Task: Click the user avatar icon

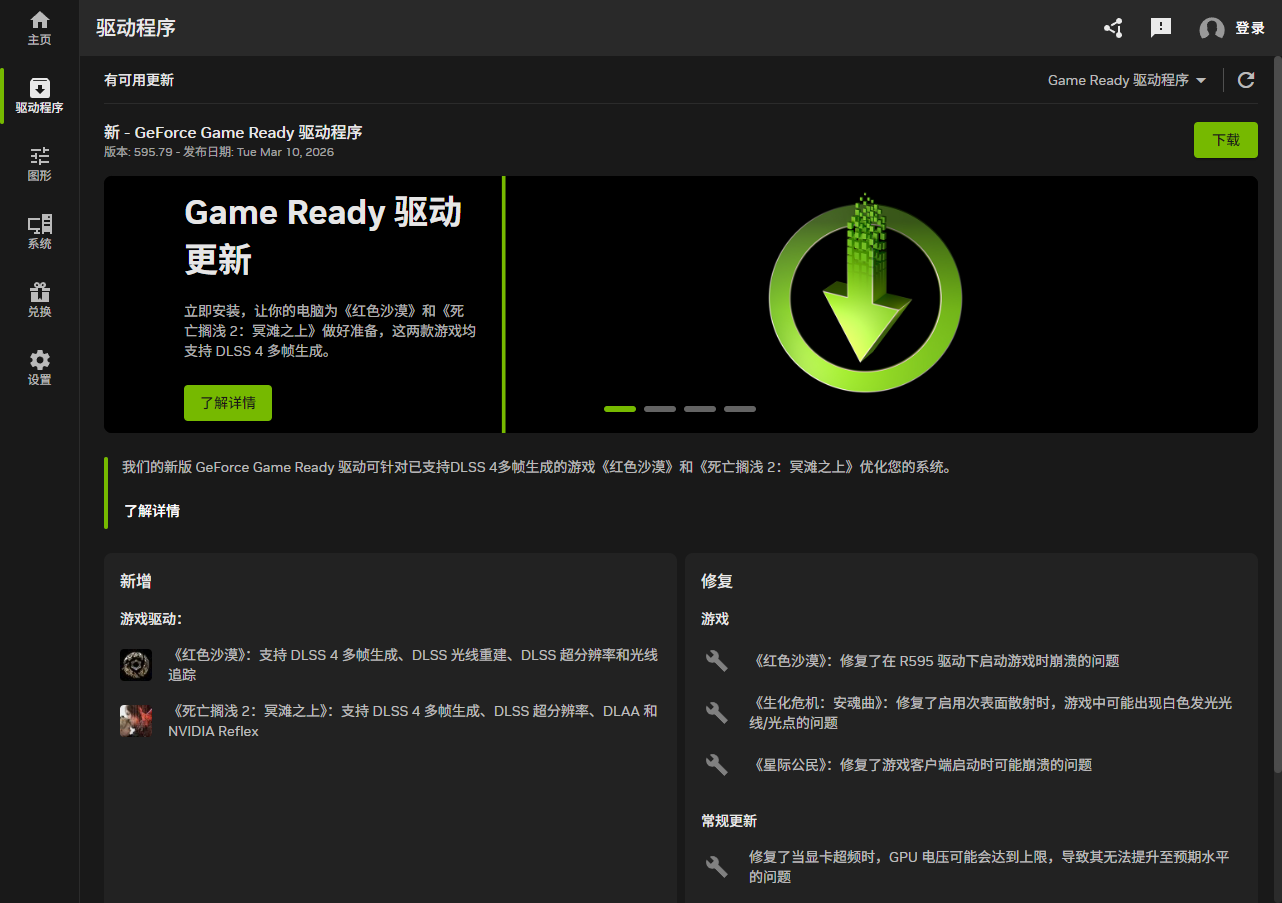Action: click(x=1211, y=29)
